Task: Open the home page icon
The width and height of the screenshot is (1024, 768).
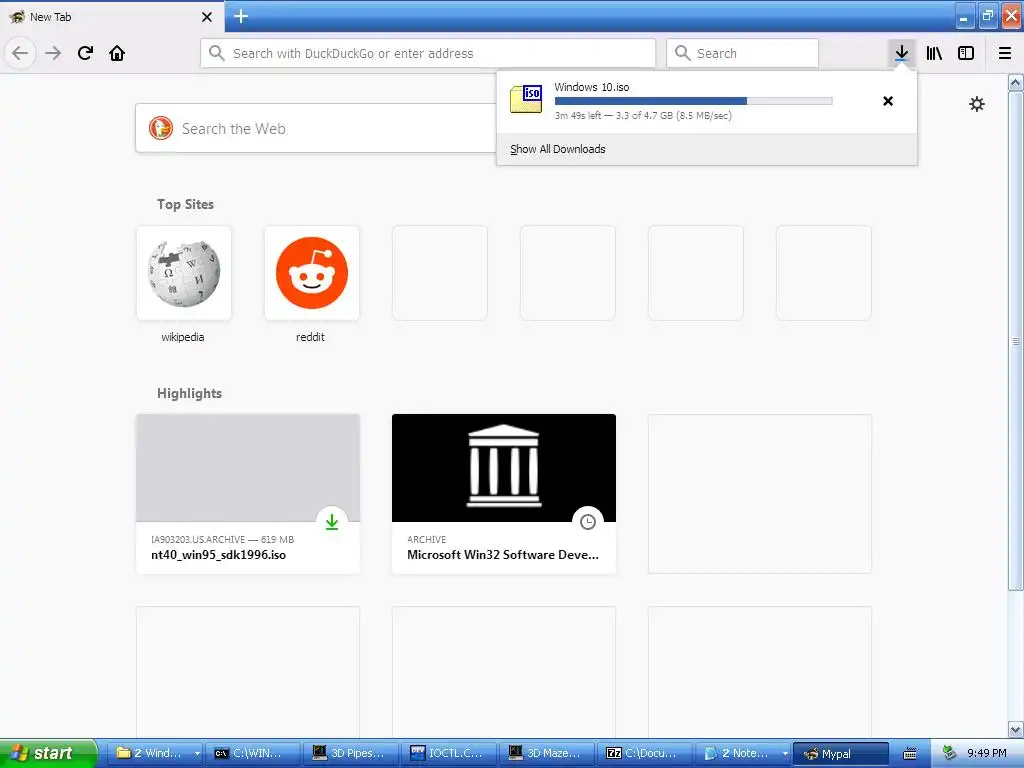Action: pos(117,53)
